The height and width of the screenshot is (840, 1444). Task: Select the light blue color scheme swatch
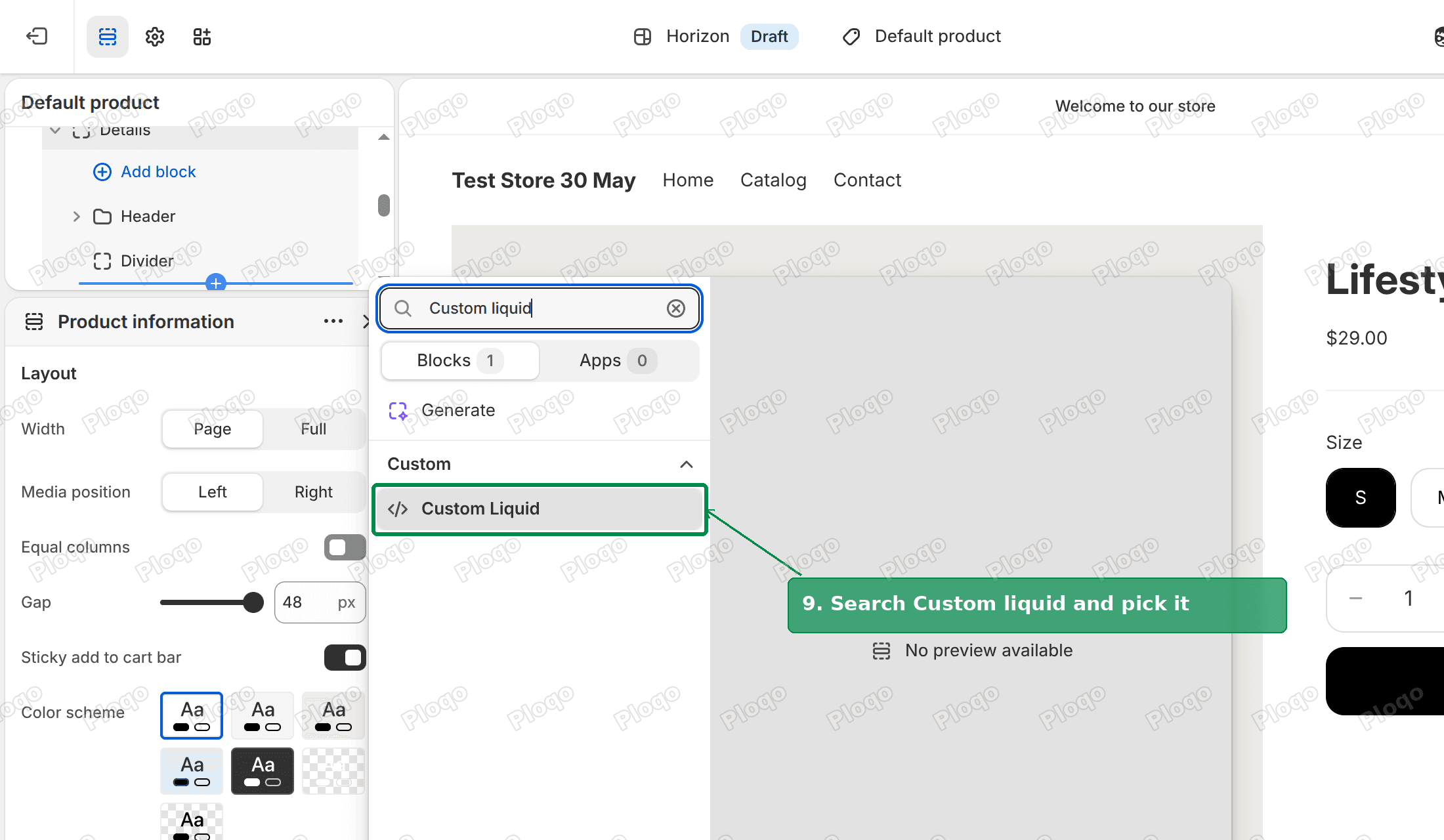192,771
